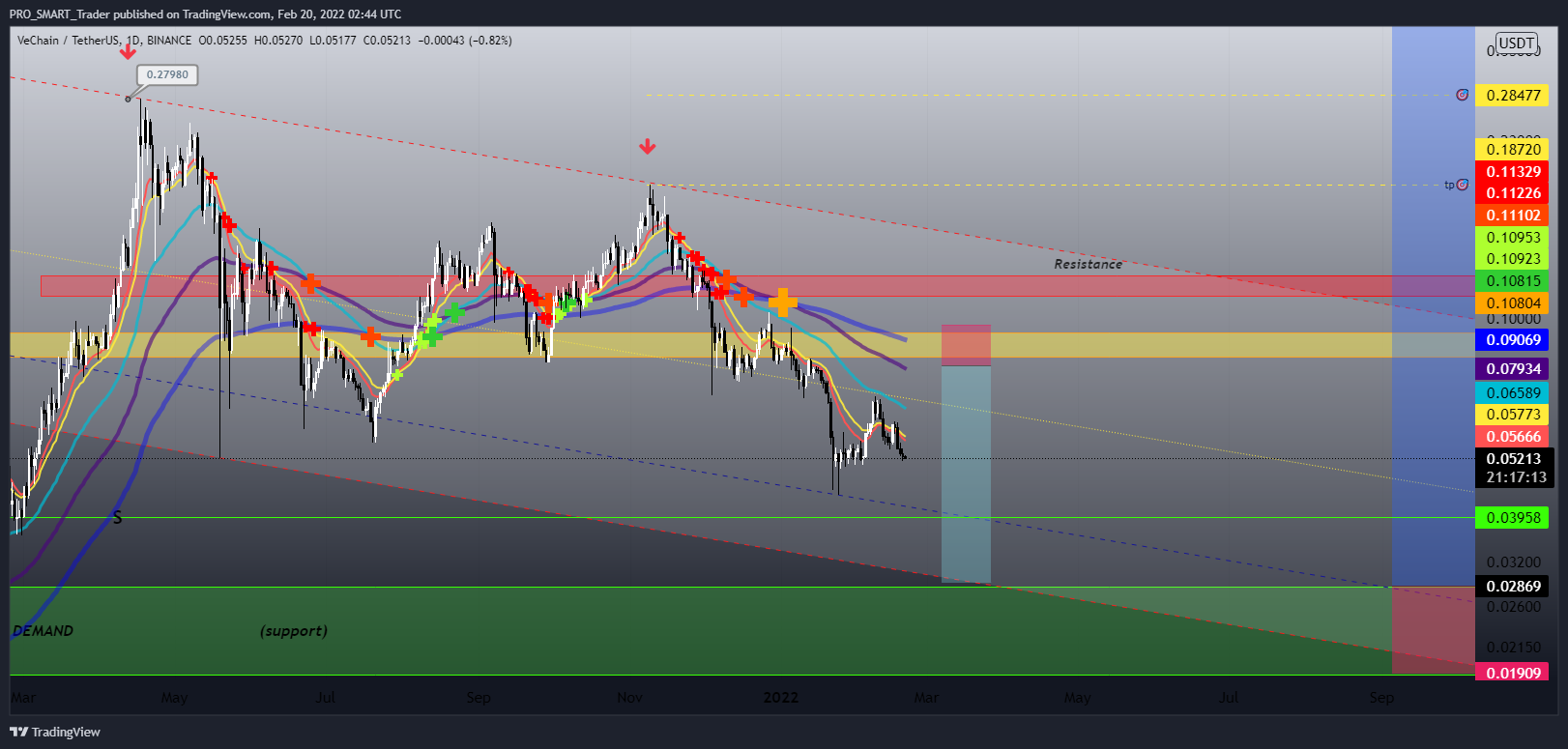Viewport: 1568px width, 749px height.
Task: Click the red down arrow above the November peak
Action: [648, 147]
